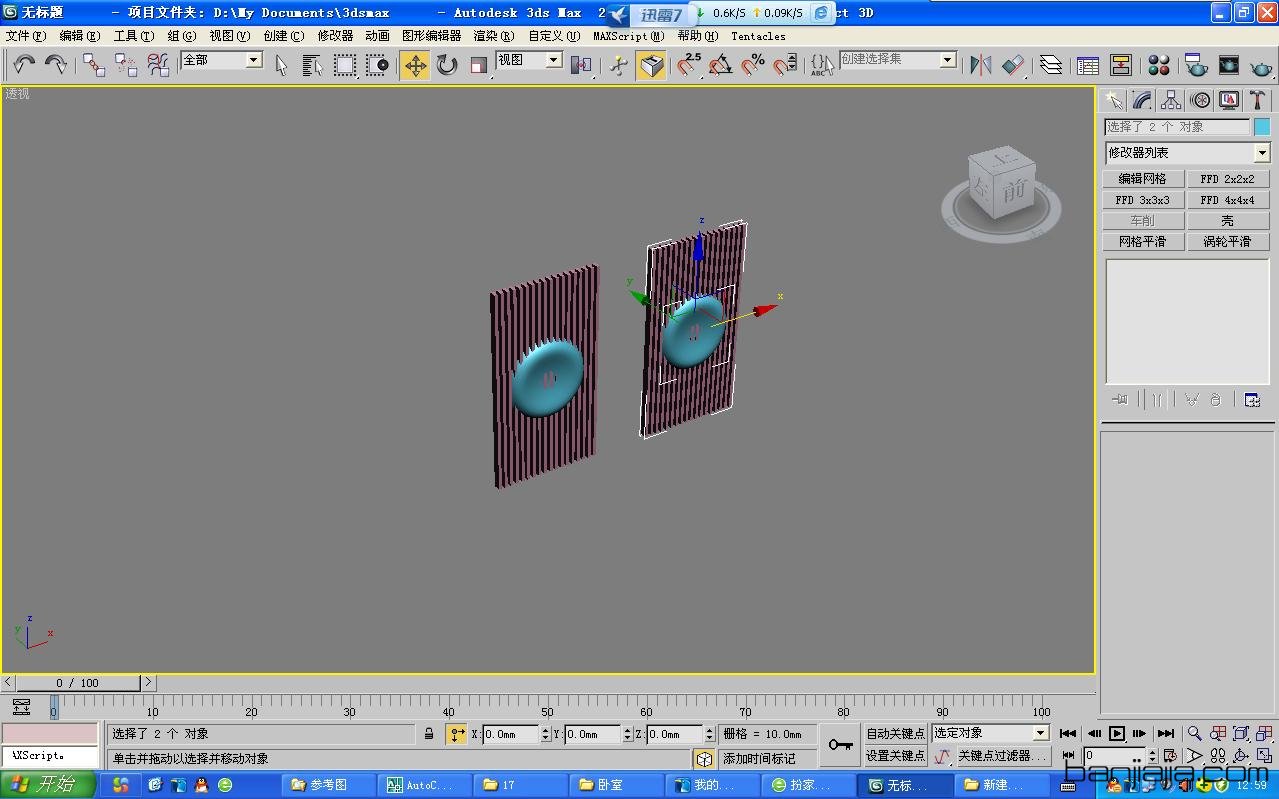Open Edit Named Selection Sets icon
Viewport: 1279px width, 799px height.
point(823,65)
